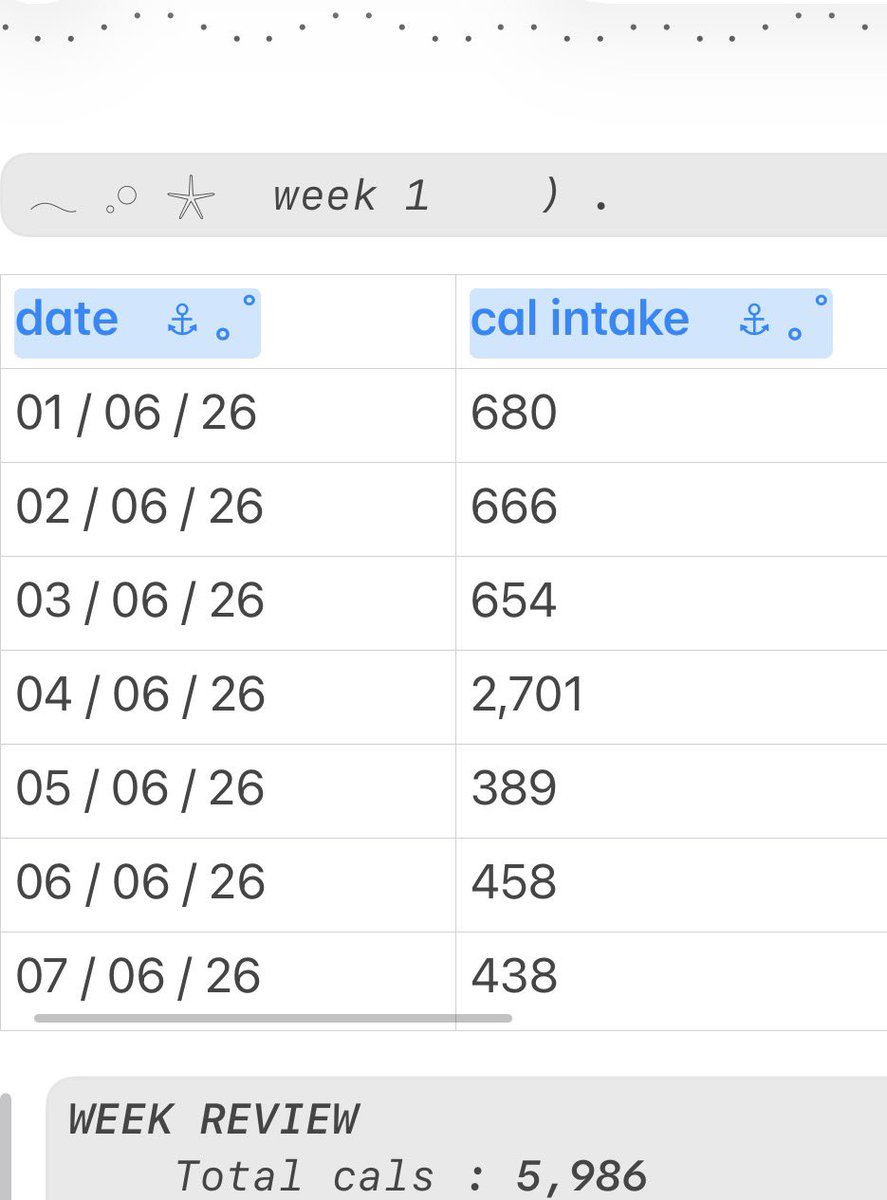The height and width of the screenshot is (1200, 887).
Task: Tap the WEEK REVIEW heading text
Action: [214, 1119]
